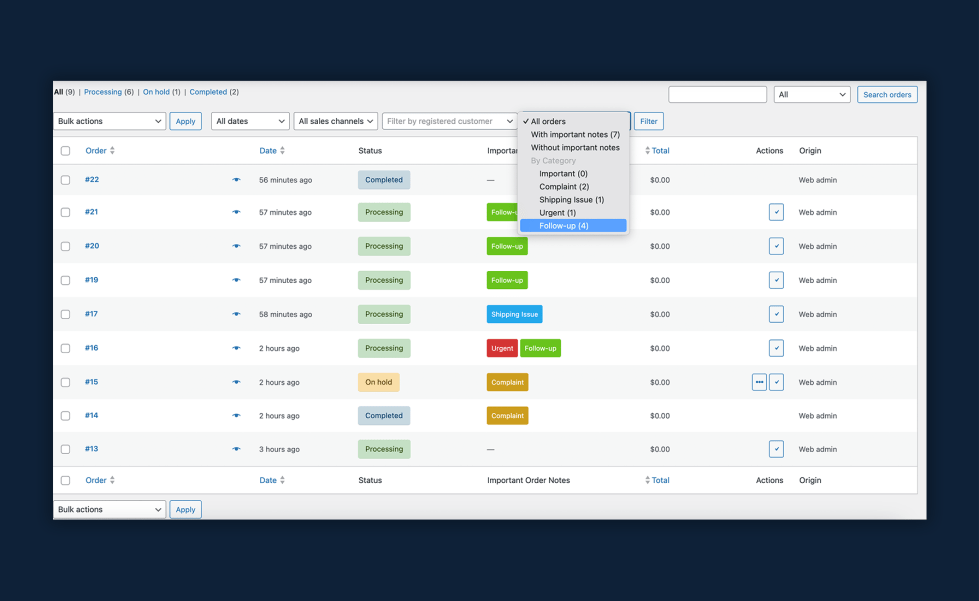This screenshot has height=601, width=979.
Task: Click the checkmark action button for order #19
Action: pos(776,279)
